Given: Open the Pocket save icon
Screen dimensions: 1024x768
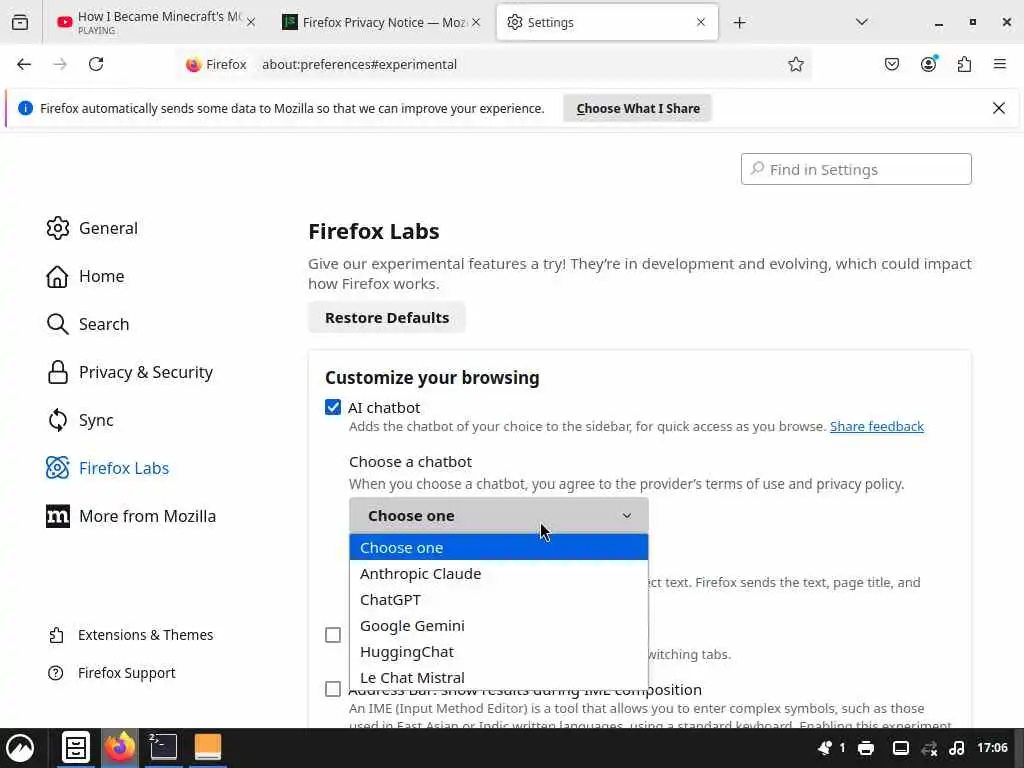Looking at the screenshot, I should [892, 64].
